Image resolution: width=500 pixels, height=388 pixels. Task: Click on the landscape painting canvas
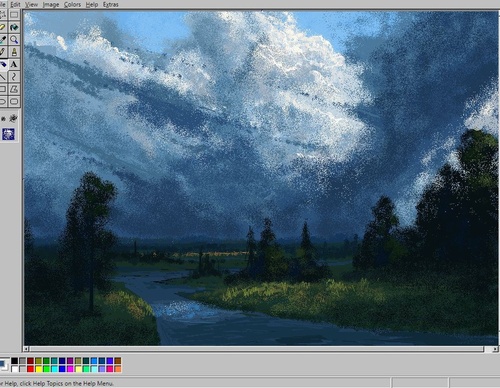click(261, 178)
